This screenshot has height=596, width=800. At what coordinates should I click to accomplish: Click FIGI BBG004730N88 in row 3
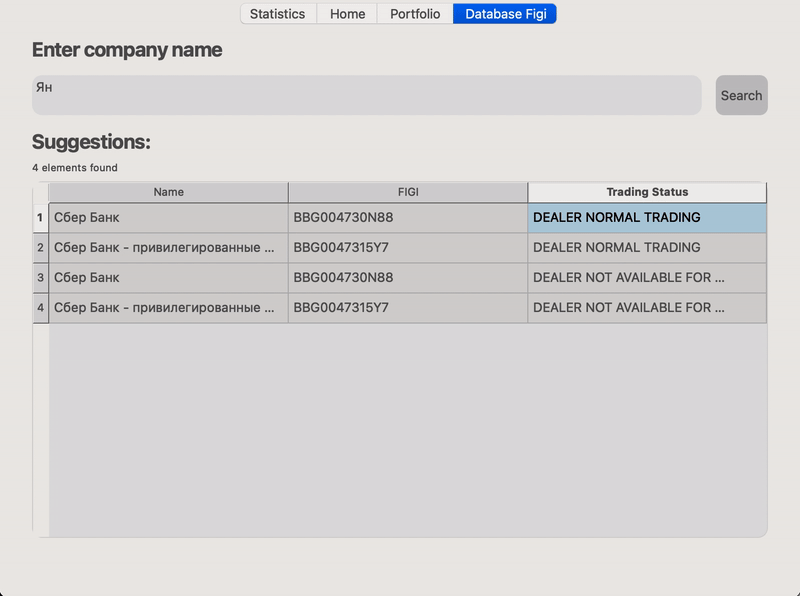point(408,278)
